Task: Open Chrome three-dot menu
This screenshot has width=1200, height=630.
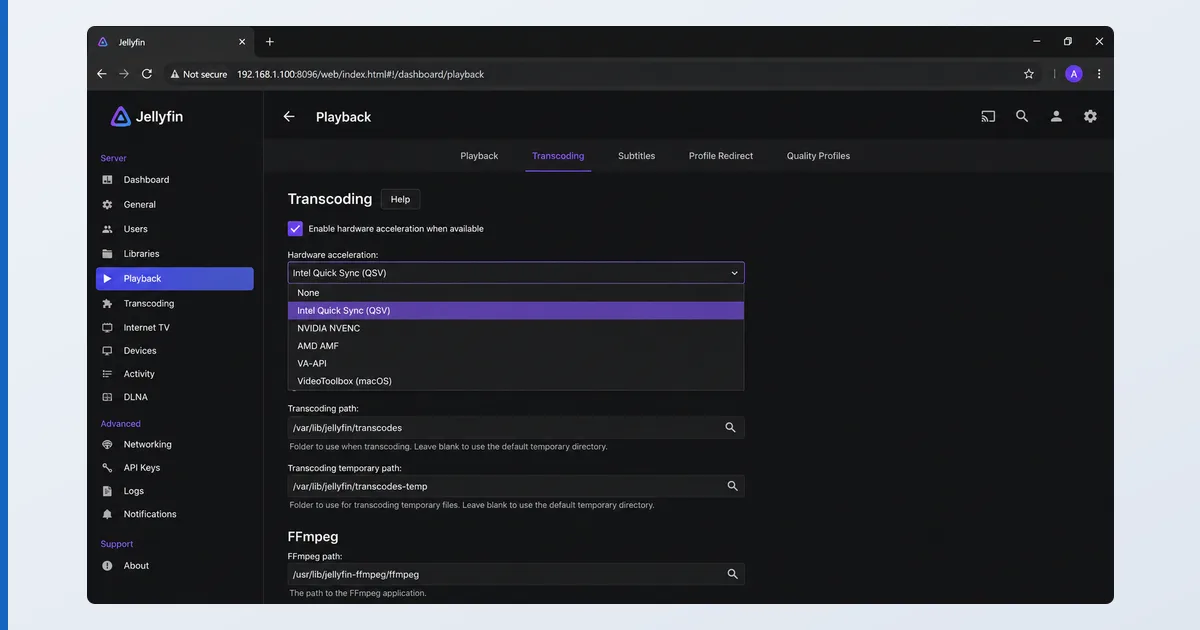Action: click(x=1099, y=74)
